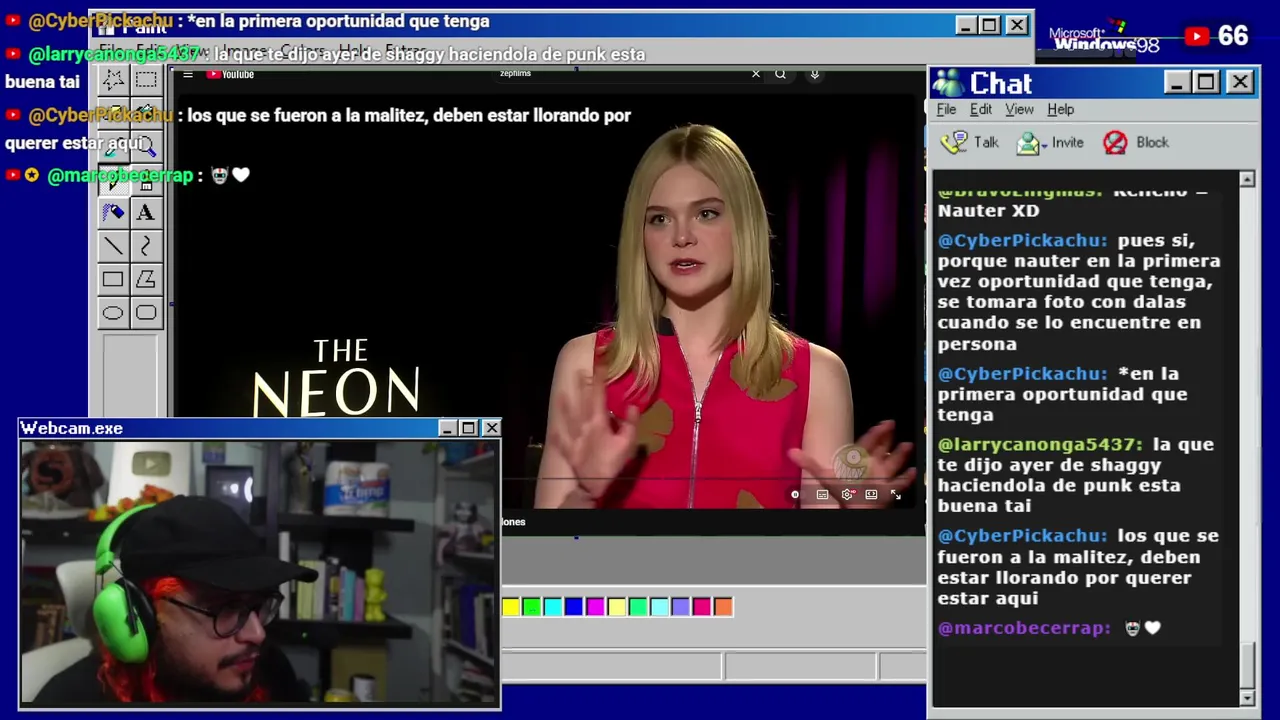1280x720 pixels.
Task: Open the View menu in Chat window
Action: (1019, 109)
